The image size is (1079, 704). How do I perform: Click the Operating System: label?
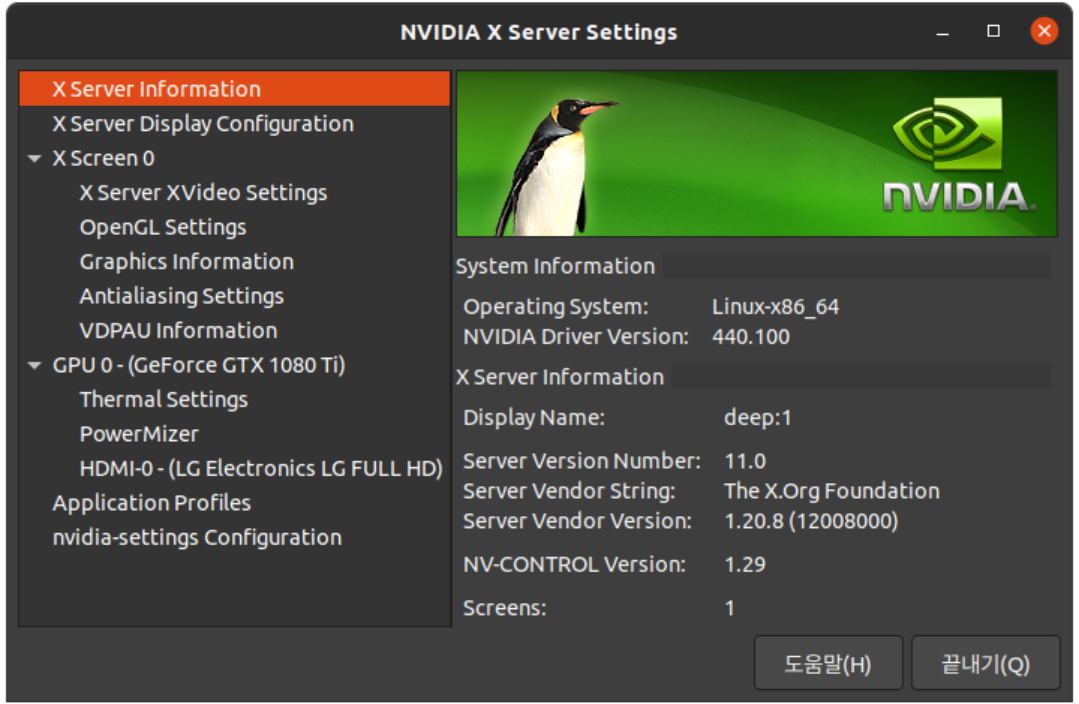[x=556, y=306]
